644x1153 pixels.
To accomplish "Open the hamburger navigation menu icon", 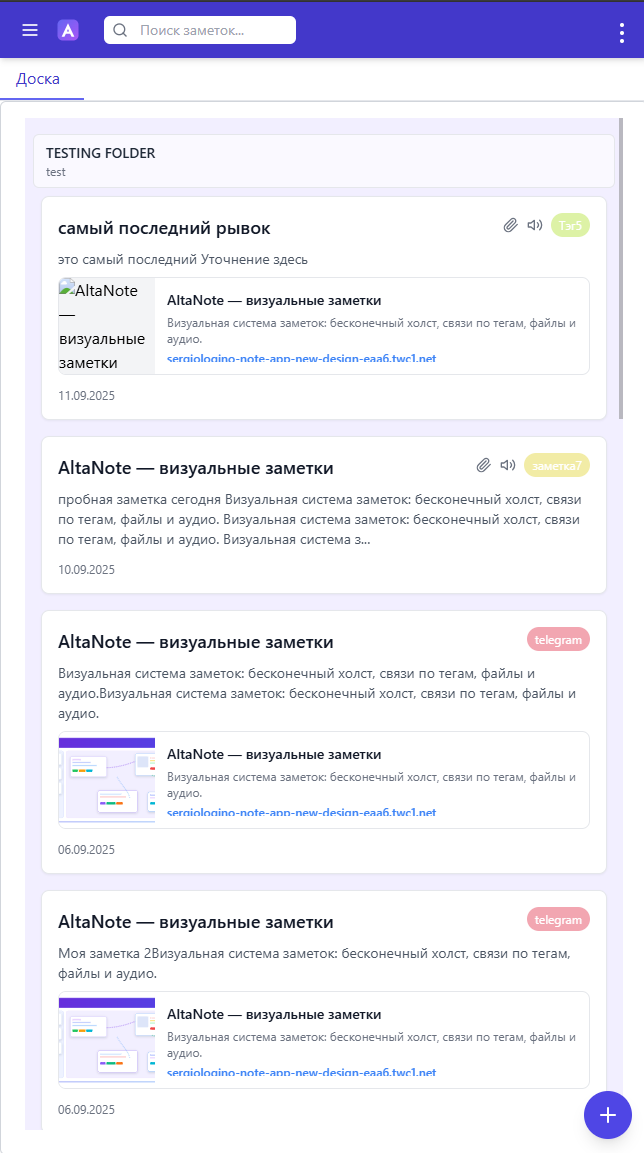I will pos(29,29).
